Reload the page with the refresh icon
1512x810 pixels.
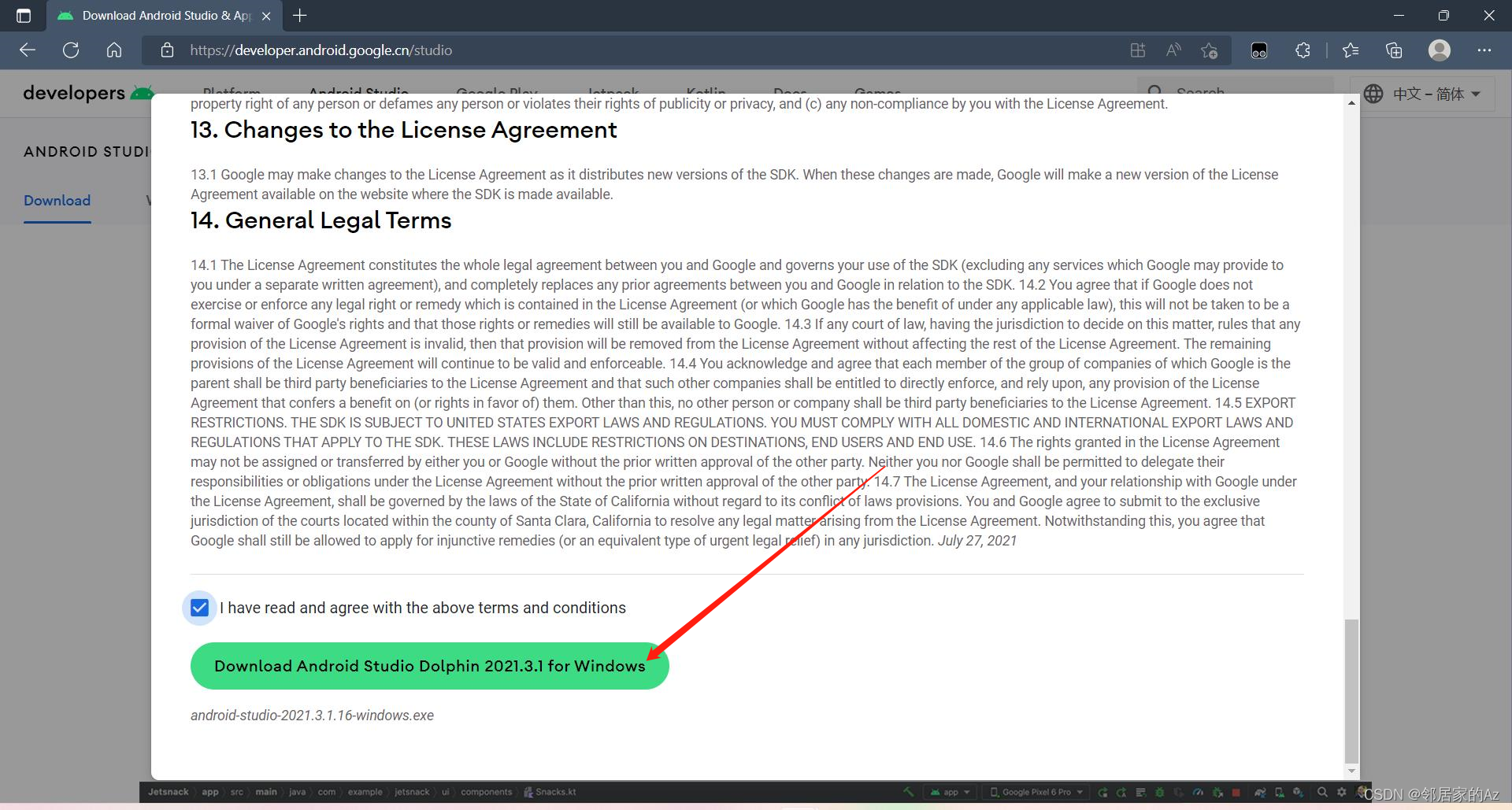coord(71,50)
